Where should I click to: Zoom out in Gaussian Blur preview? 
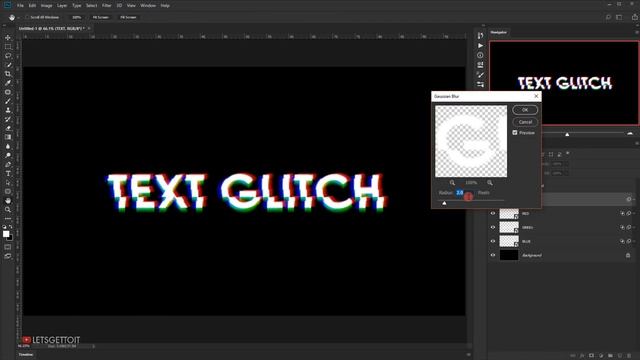click(x=452, y=183)
